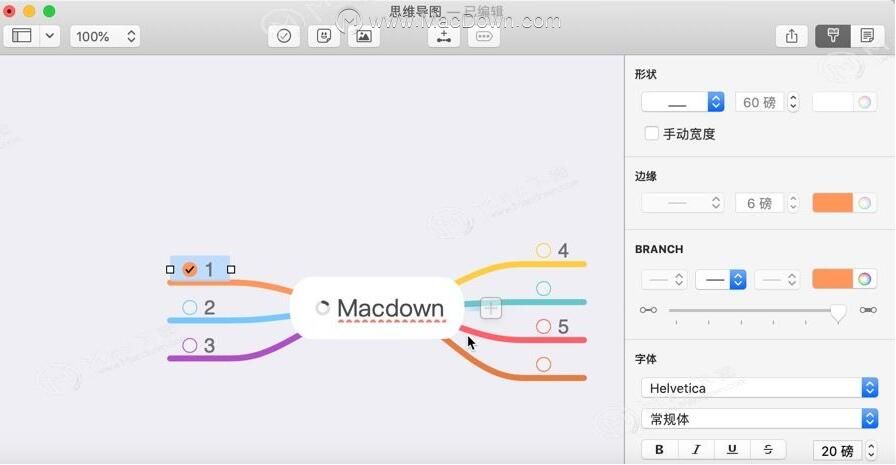This screenshot has height=465, width=896.
Task: Enable the 手动宽度 checkbox
Action: point(651,133)
